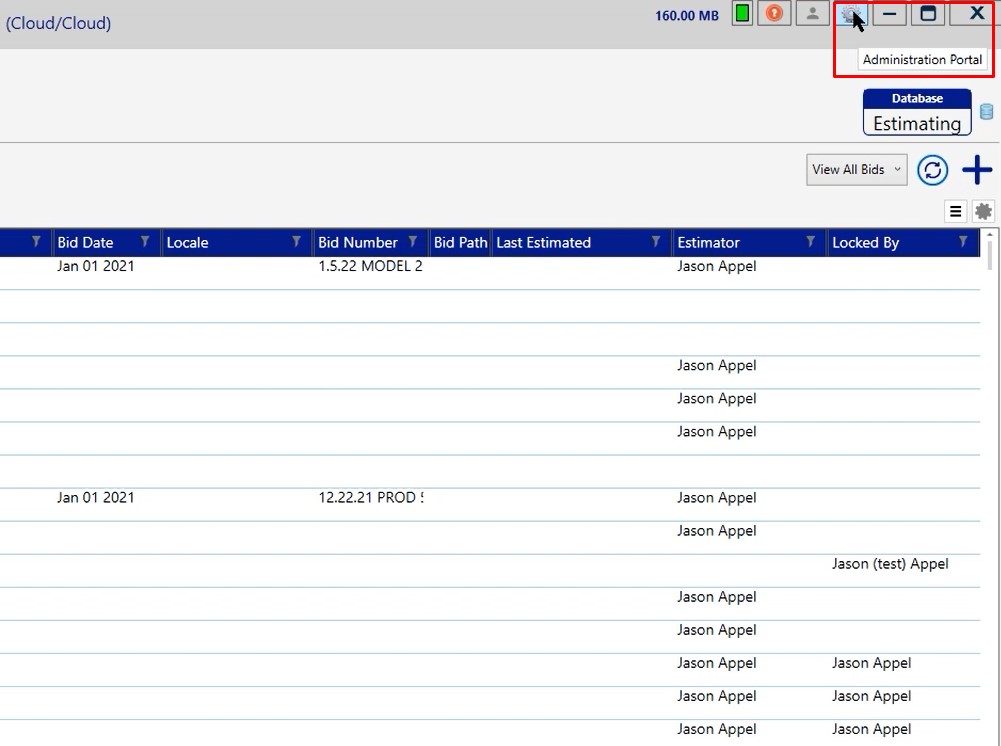This screenshot has width=1001, height=746.
Task: Click the orange help question mark icon
Action: pyautogui.click(x=774, y=14)
